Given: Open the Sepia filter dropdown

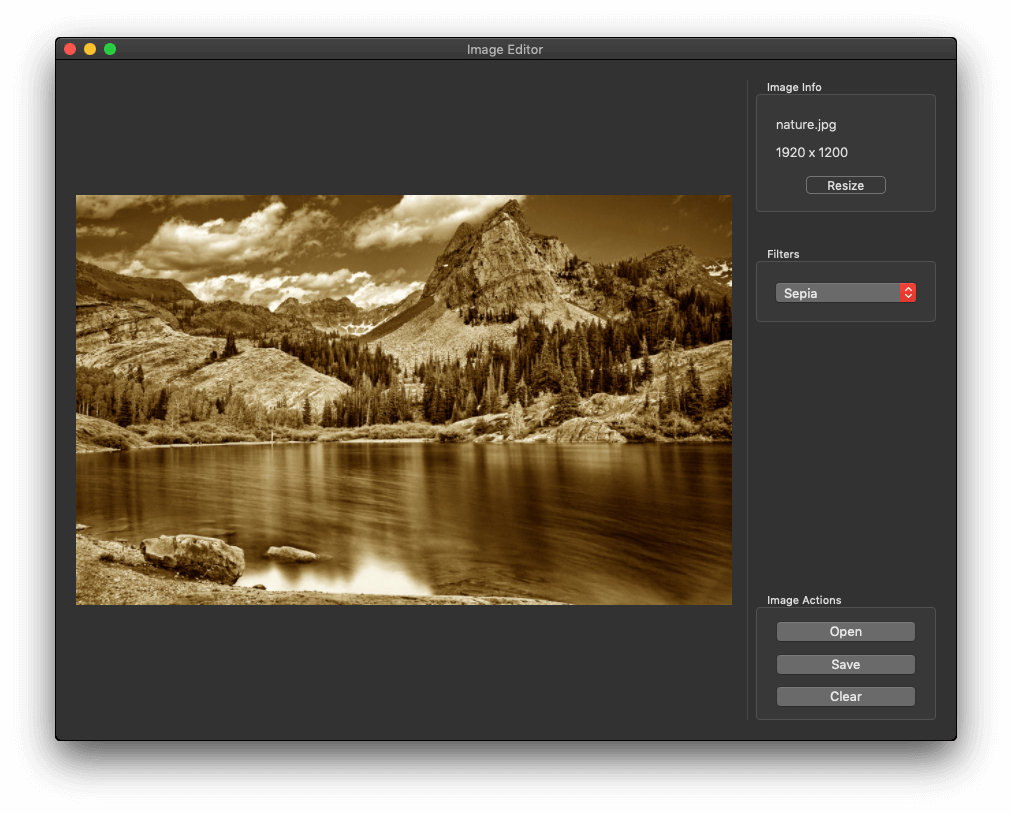Looking at the screenshot, I should (x=838, y=293).
